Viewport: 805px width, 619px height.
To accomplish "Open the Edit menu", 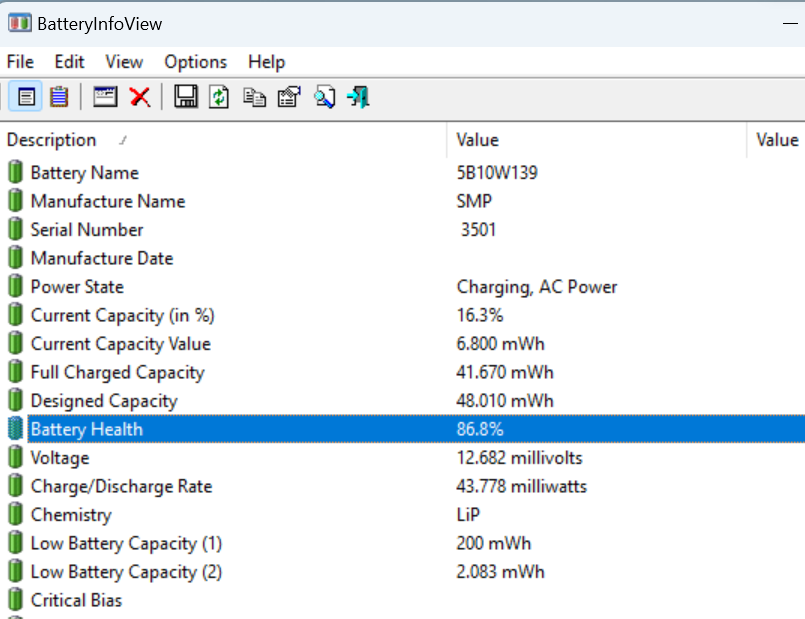I will click(x=69, y=62).
